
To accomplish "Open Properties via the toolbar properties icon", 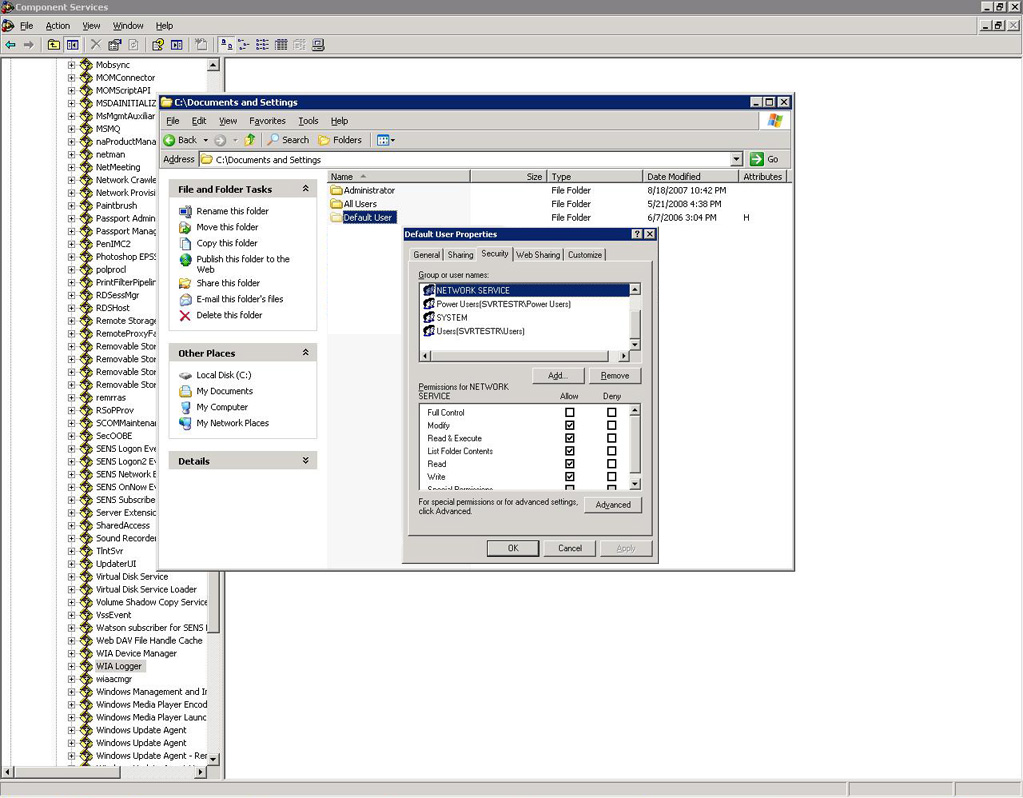I will pos(115,45).
